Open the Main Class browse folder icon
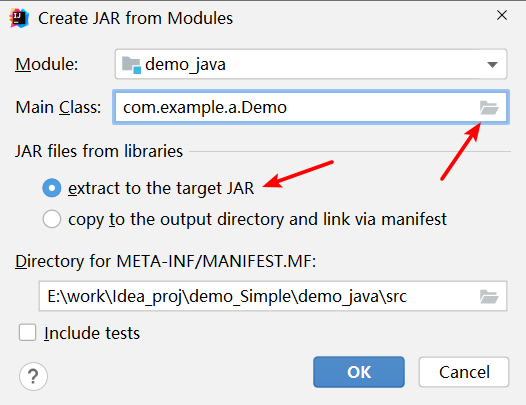 [489, 107]
